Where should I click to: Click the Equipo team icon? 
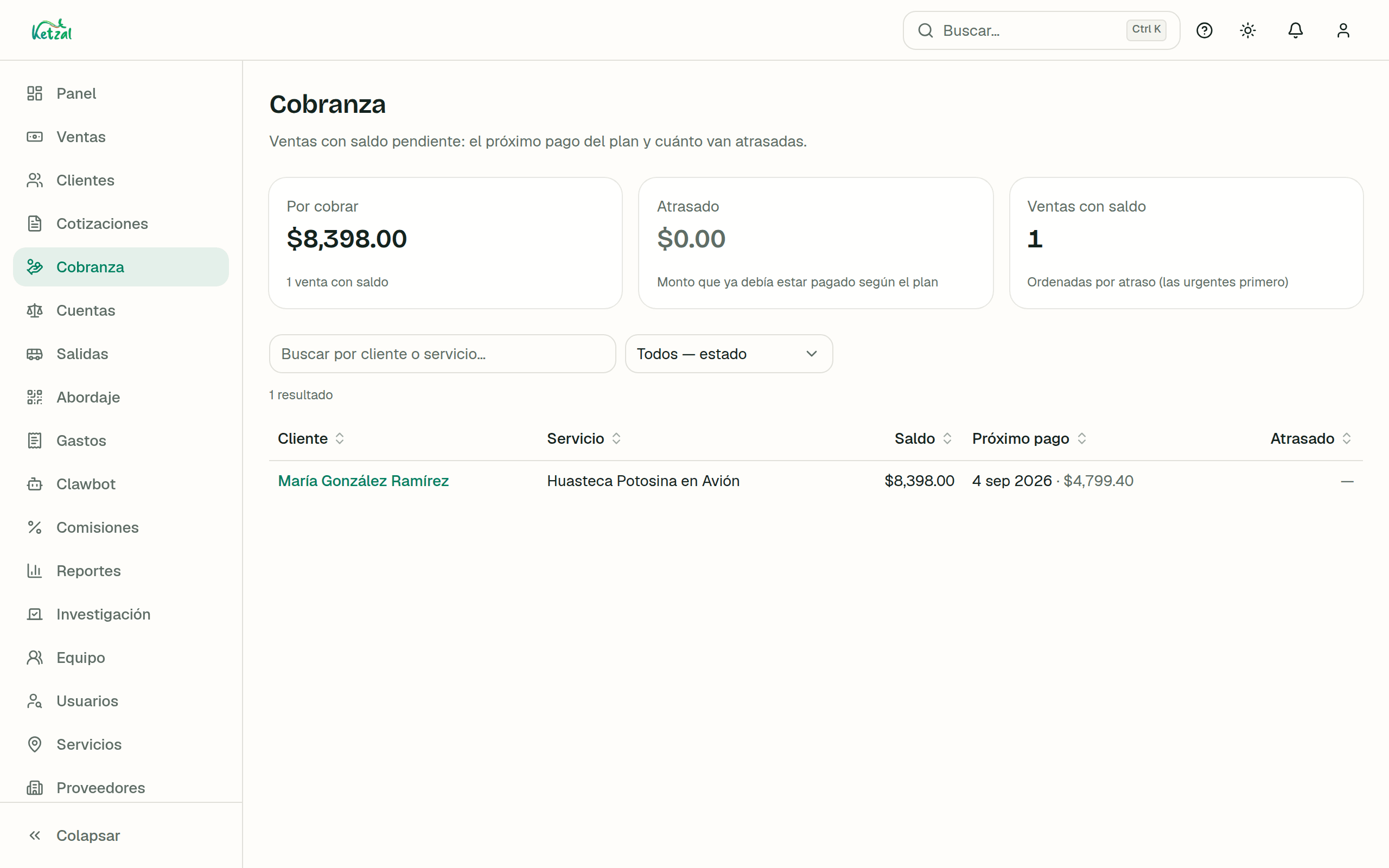click(34, 658)
